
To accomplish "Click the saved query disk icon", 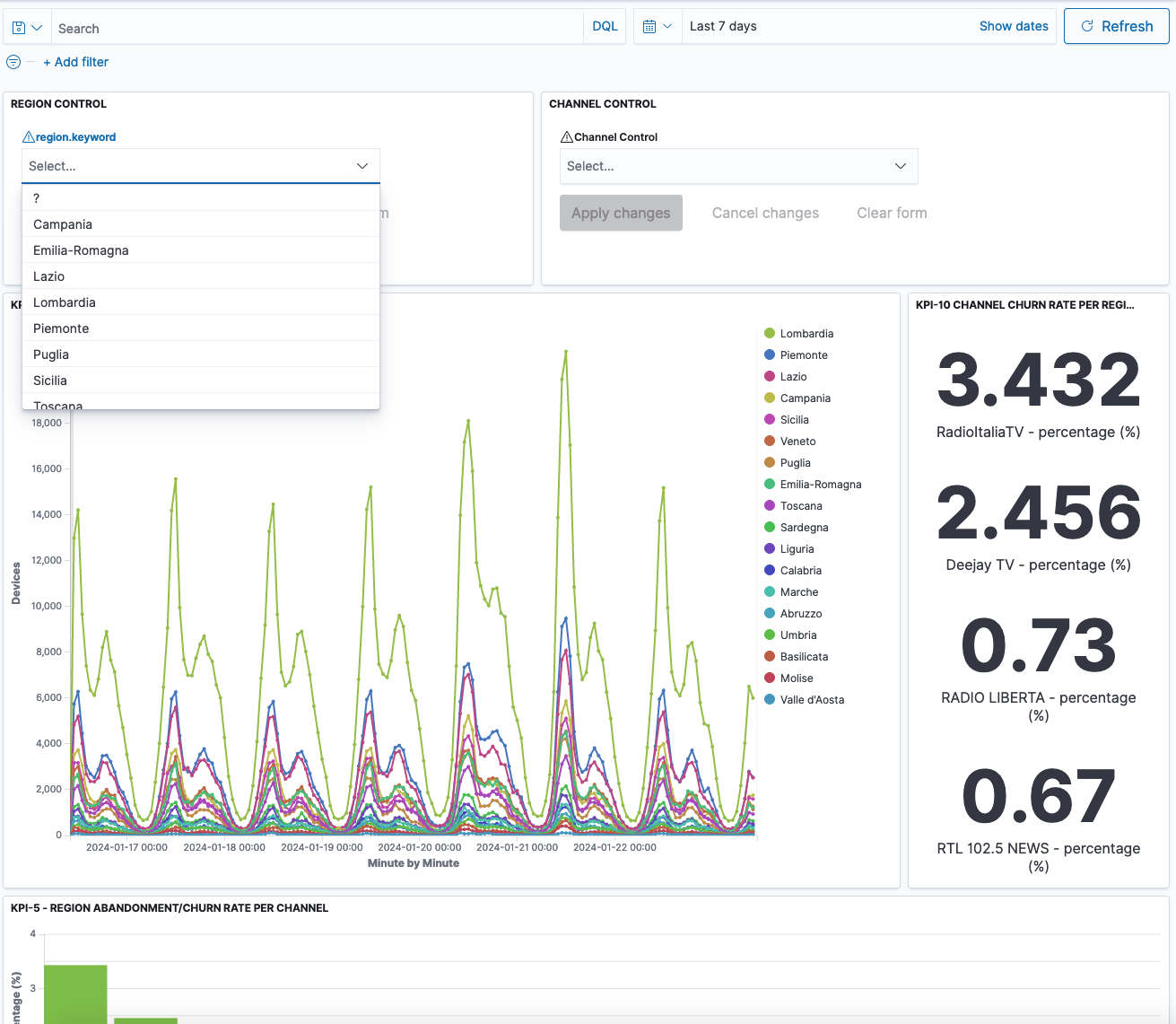I will click(x=19, y=28).
